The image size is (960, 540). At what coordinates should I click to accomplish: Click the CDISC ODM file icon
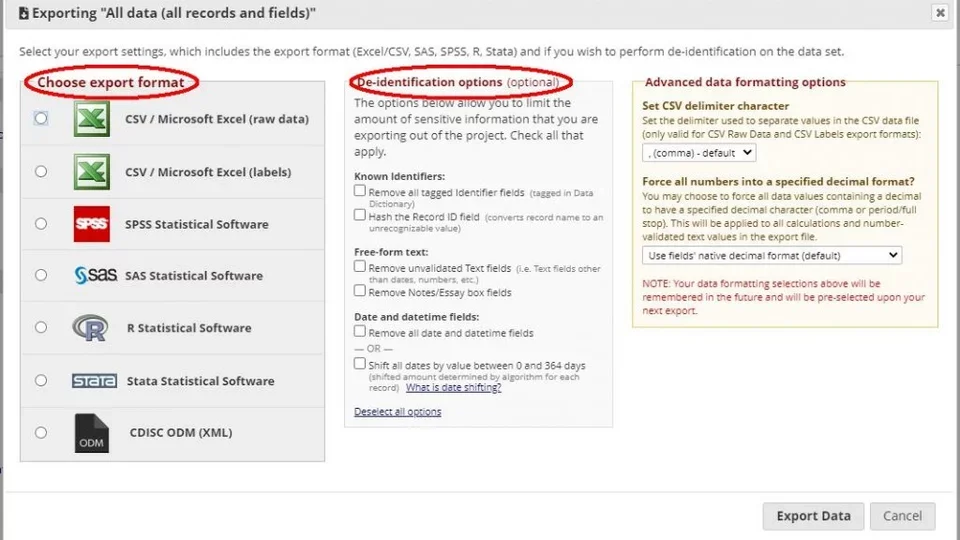coord(91,433)
